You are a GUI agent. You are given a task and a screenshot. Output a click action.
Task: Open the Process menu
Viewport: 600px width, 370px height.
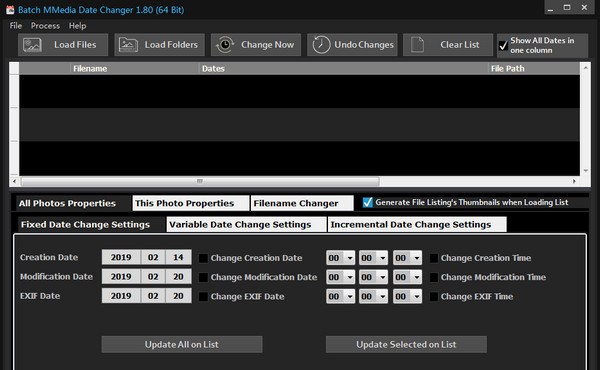point(45,26)
